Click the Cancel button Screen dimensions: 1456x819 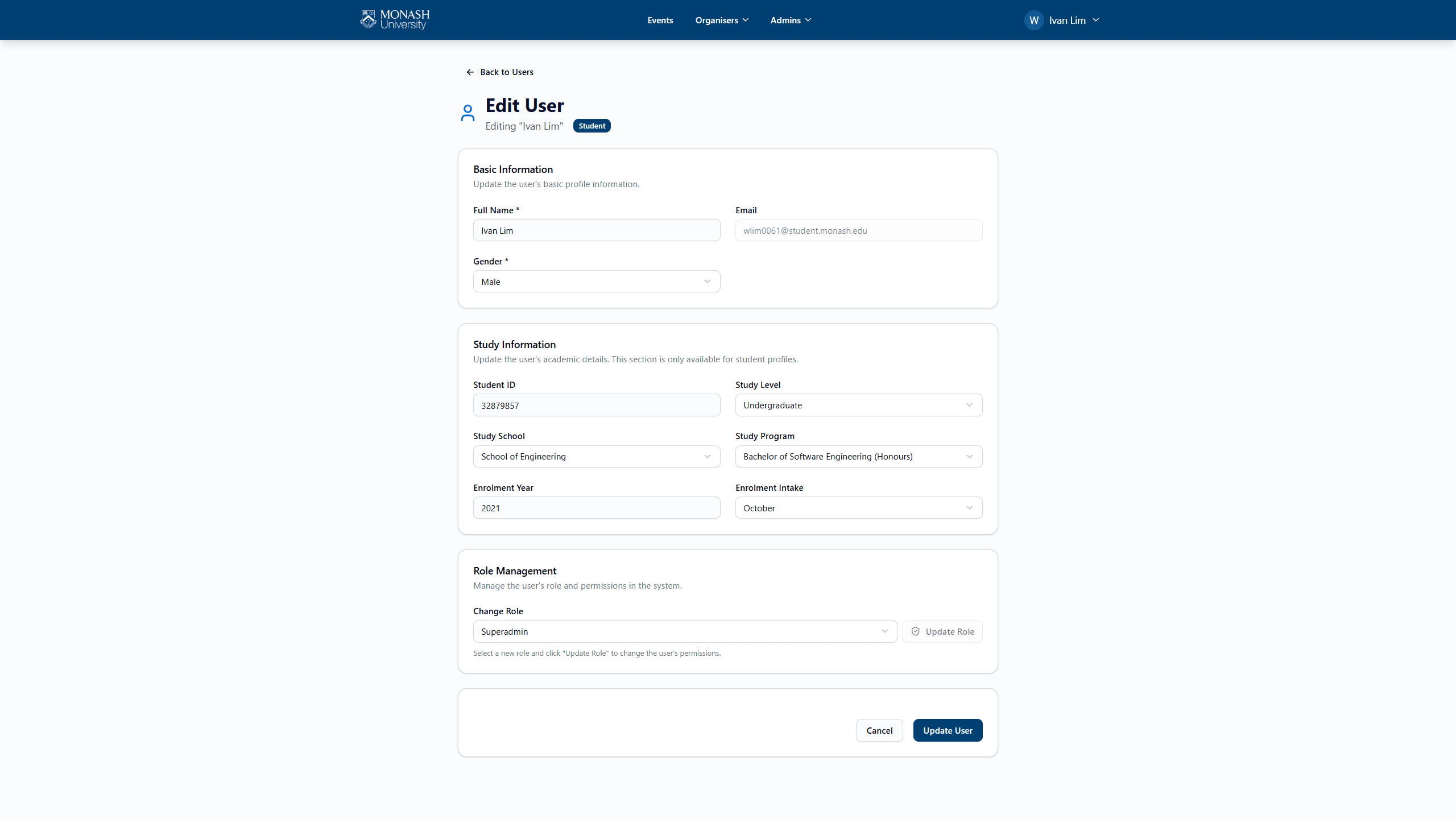pyautogui.click(x=879, y=730)
